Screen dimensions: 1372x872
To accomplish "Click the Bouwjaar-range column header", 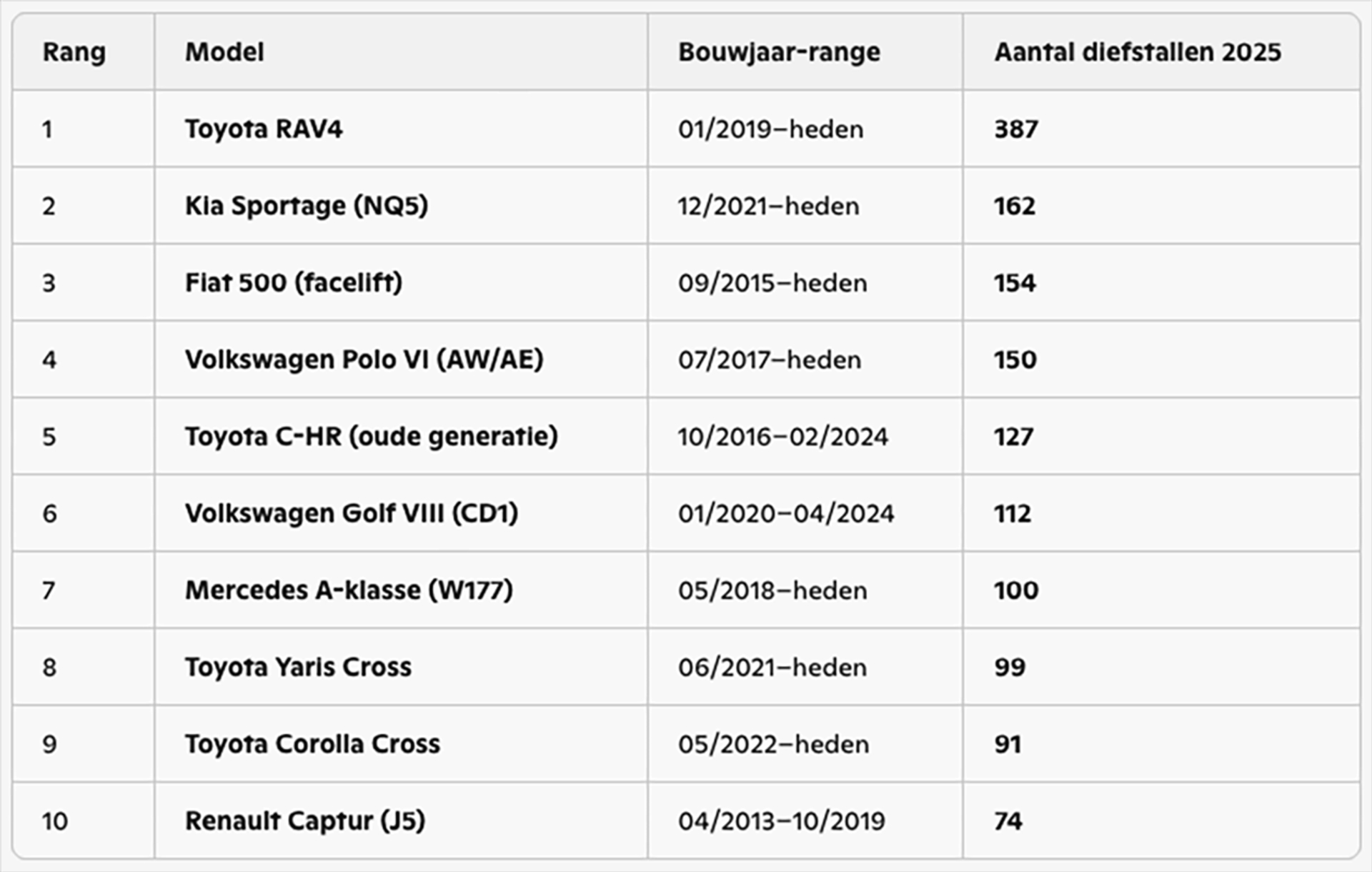I will point(779,52).
